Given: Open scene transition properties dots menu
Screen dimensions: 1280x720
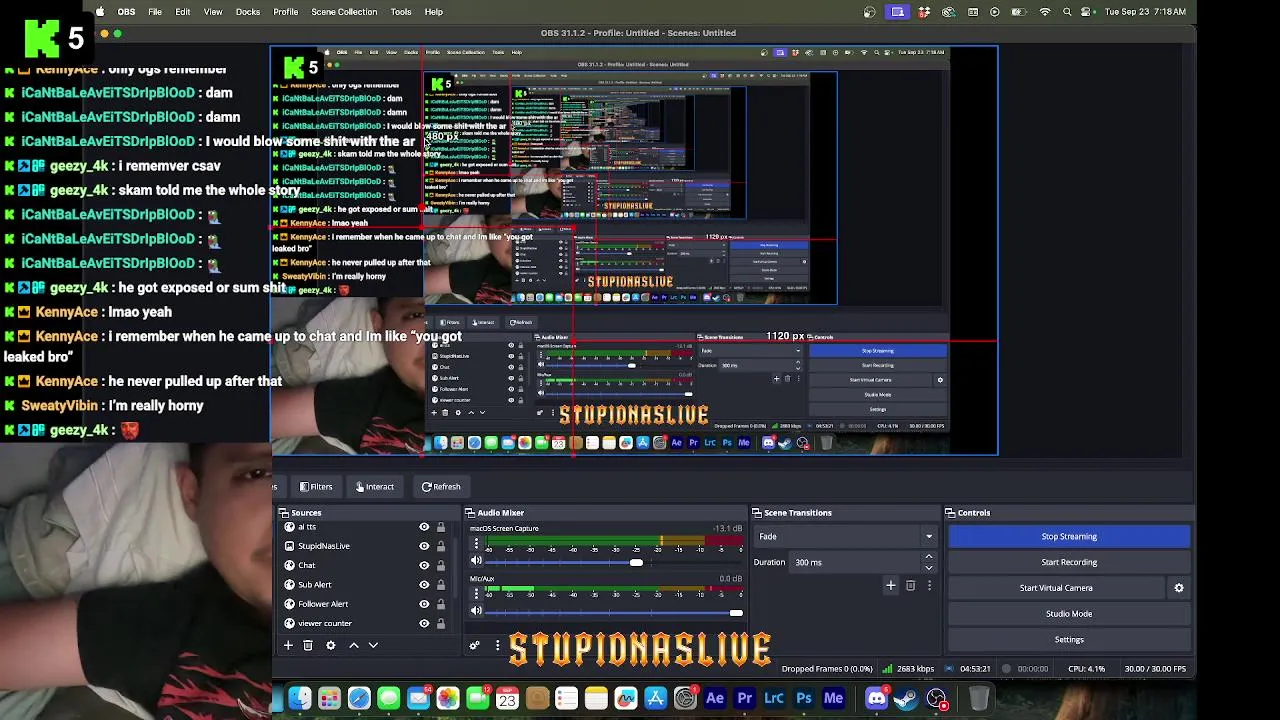Looking at the screenshot, I should (x=929, y=586).
